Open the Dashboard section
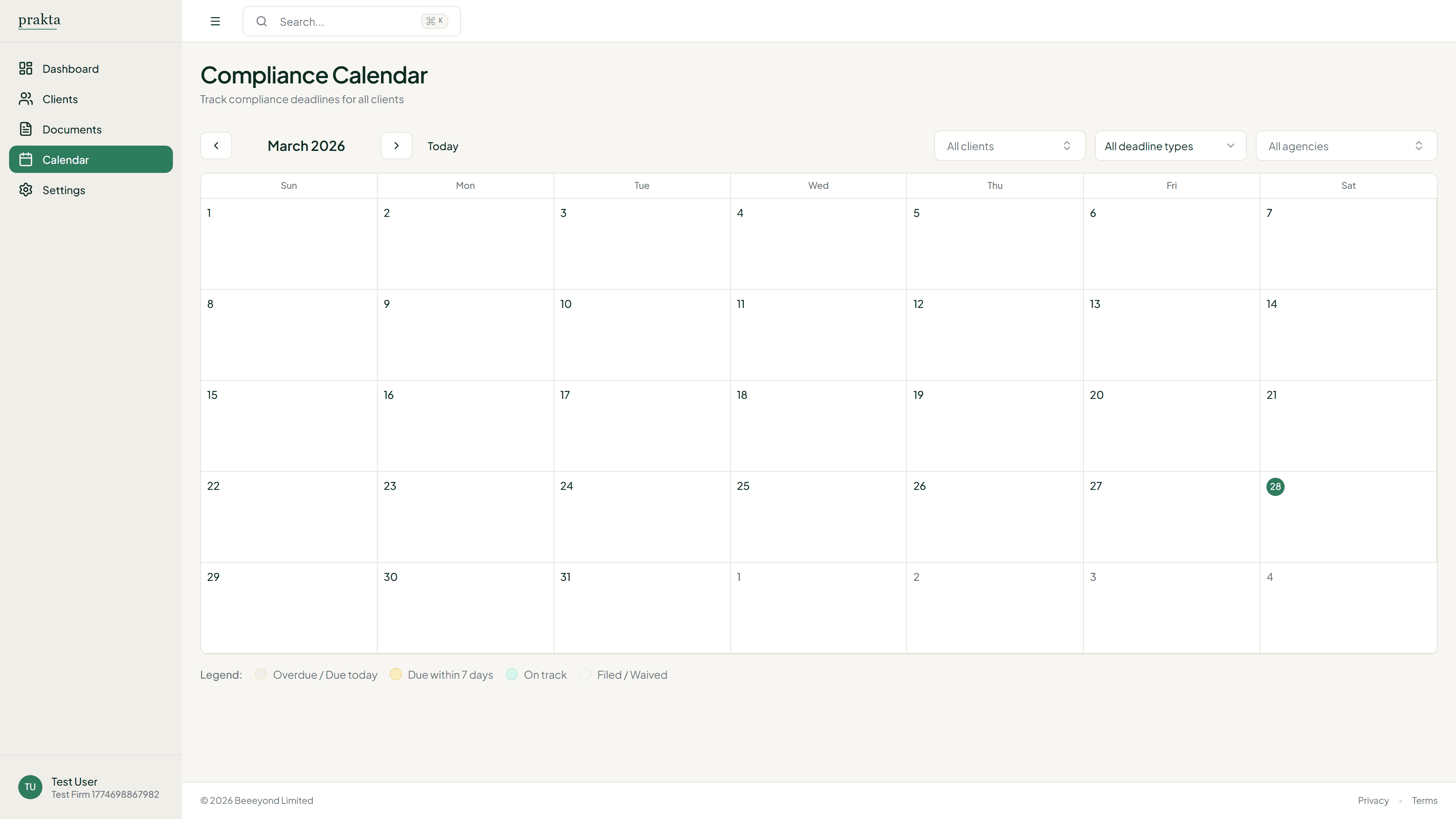This screenshot has height=819, width=1456. [71, 68]
